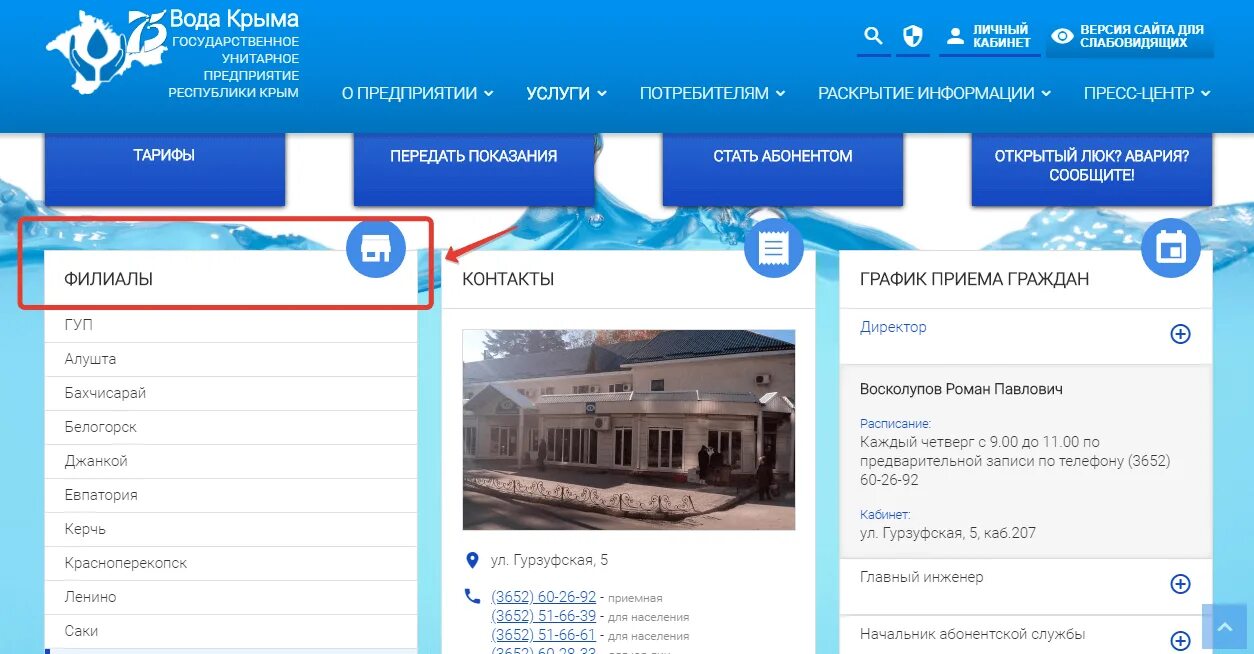
Task: Click the Контакты panel heading
Action: click(x=508, y=279)
